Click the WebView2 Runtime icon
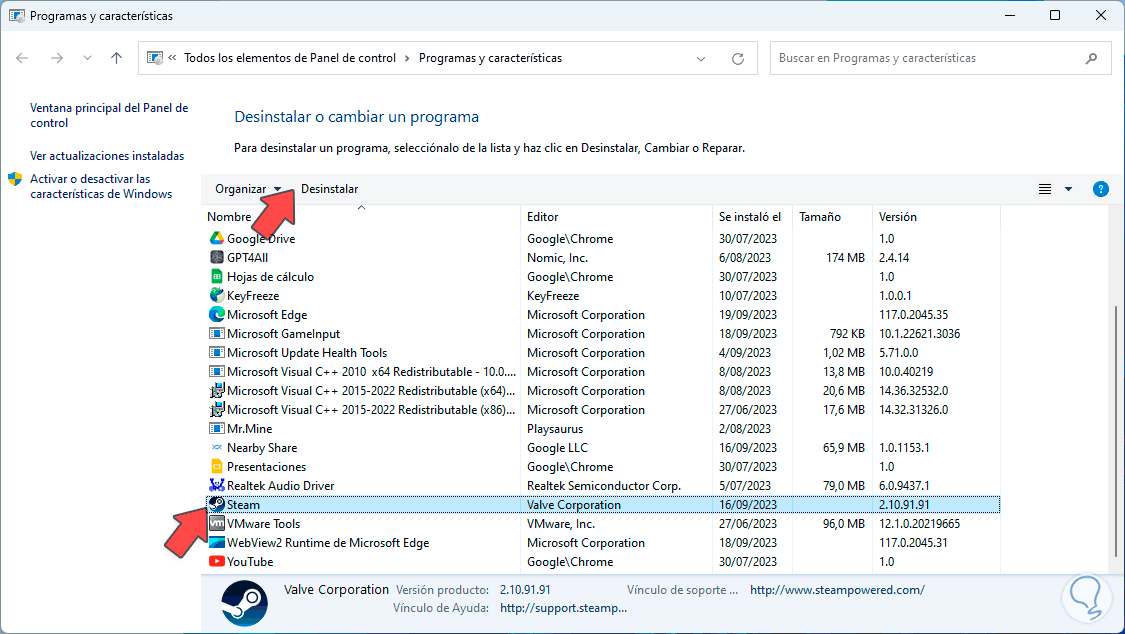This screenshot has width=1125, height=634. (216, 542)
